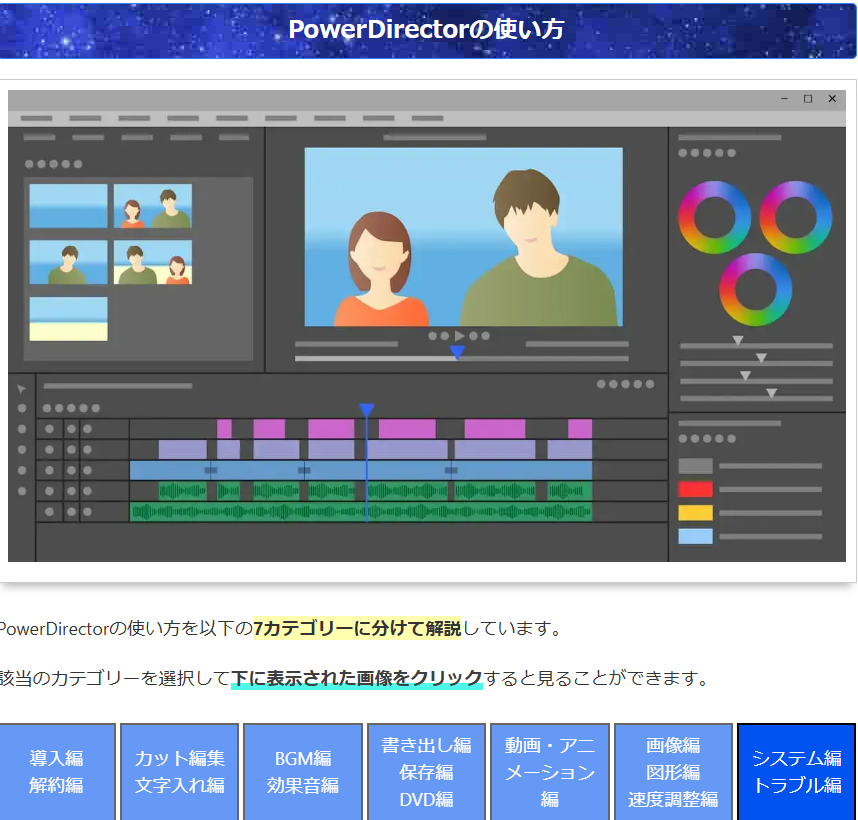Click the underlined text 下に表示された画像をクリック

click(357, 678)
